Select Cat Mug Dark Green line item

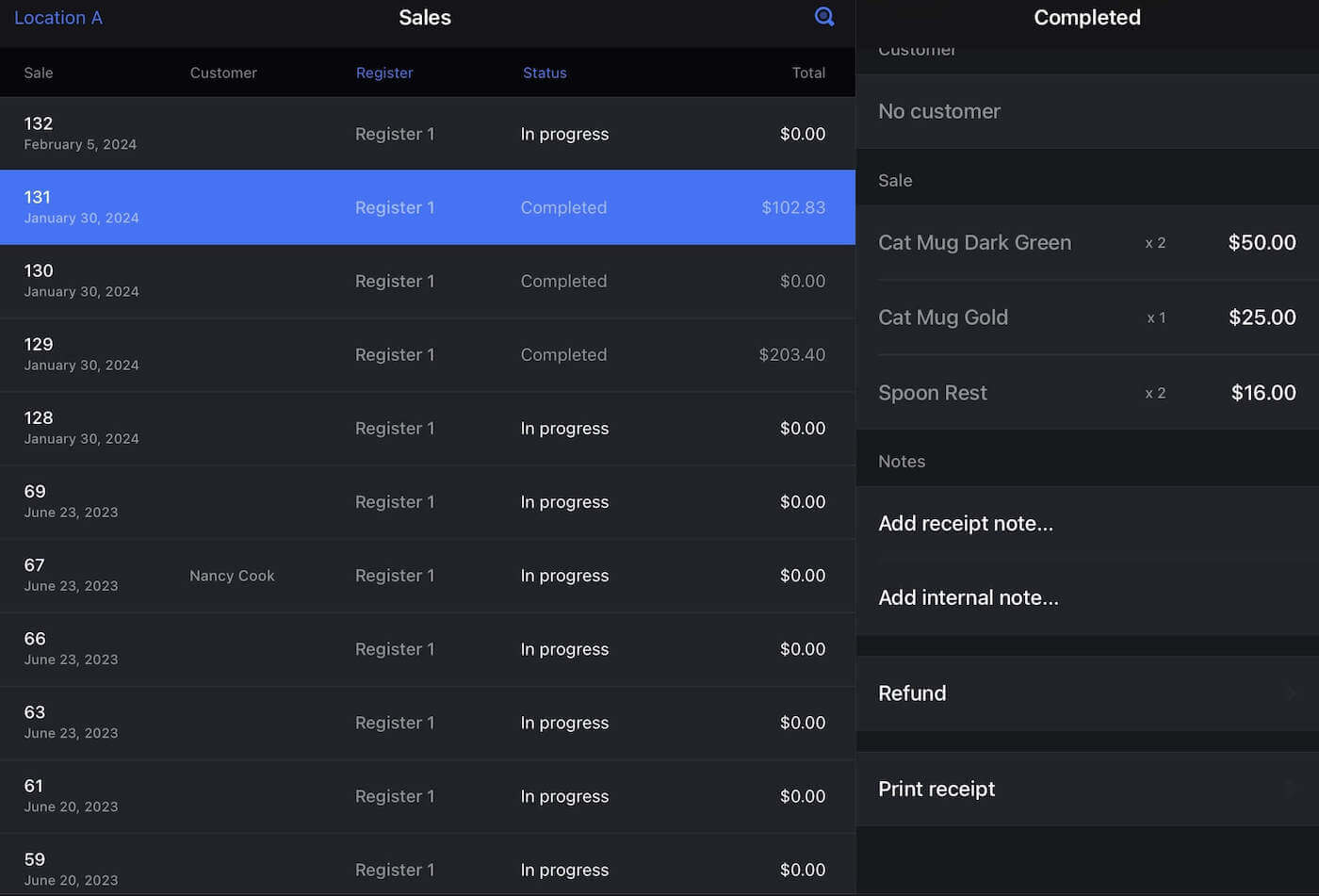(x=1086, y=243)
